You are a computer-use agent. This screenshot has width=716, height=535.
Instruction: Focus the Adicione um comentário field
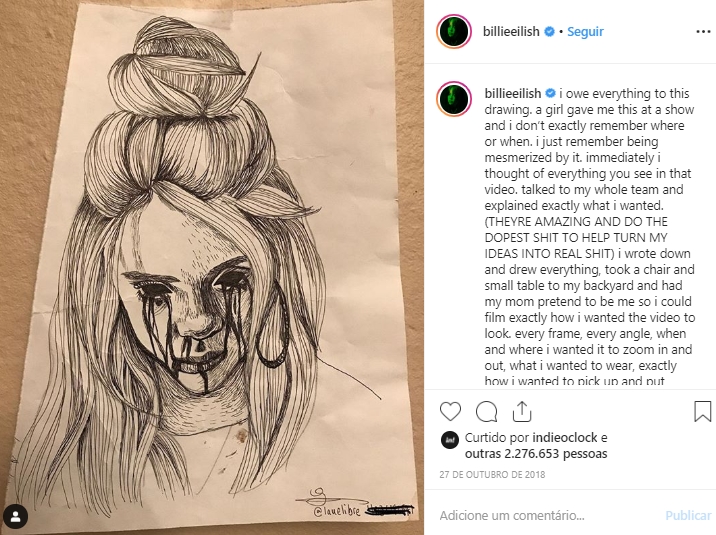(548, 516)
